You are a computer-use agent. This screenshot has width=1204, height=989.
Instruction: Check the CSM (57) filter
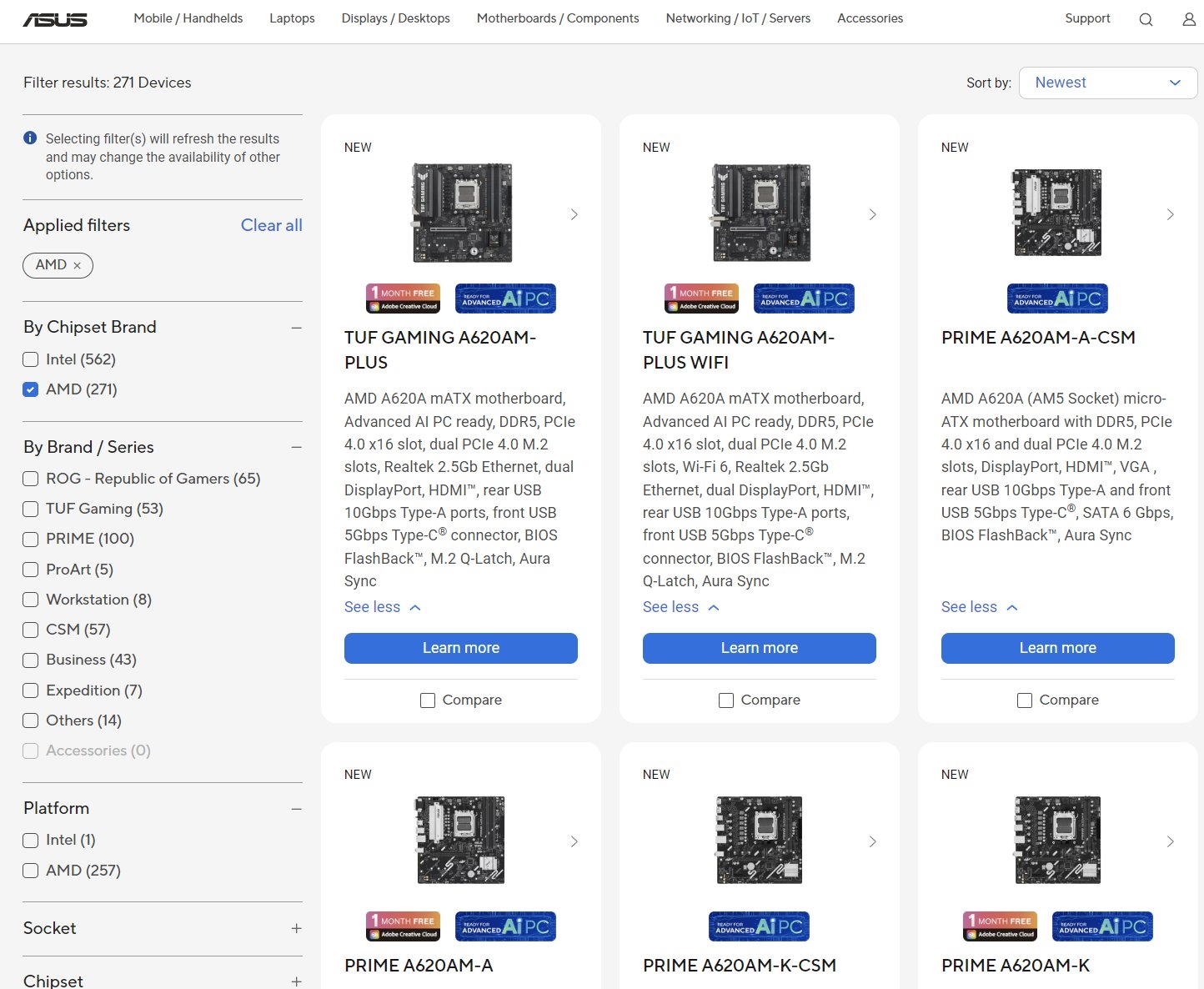tap(31, 630)
